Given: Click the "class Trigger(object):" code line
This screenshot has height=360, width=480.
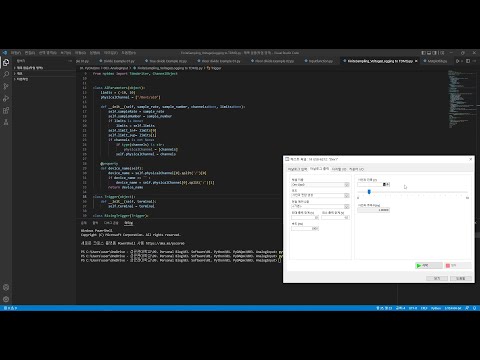Looking at the screenshot, I should [113, 197].
